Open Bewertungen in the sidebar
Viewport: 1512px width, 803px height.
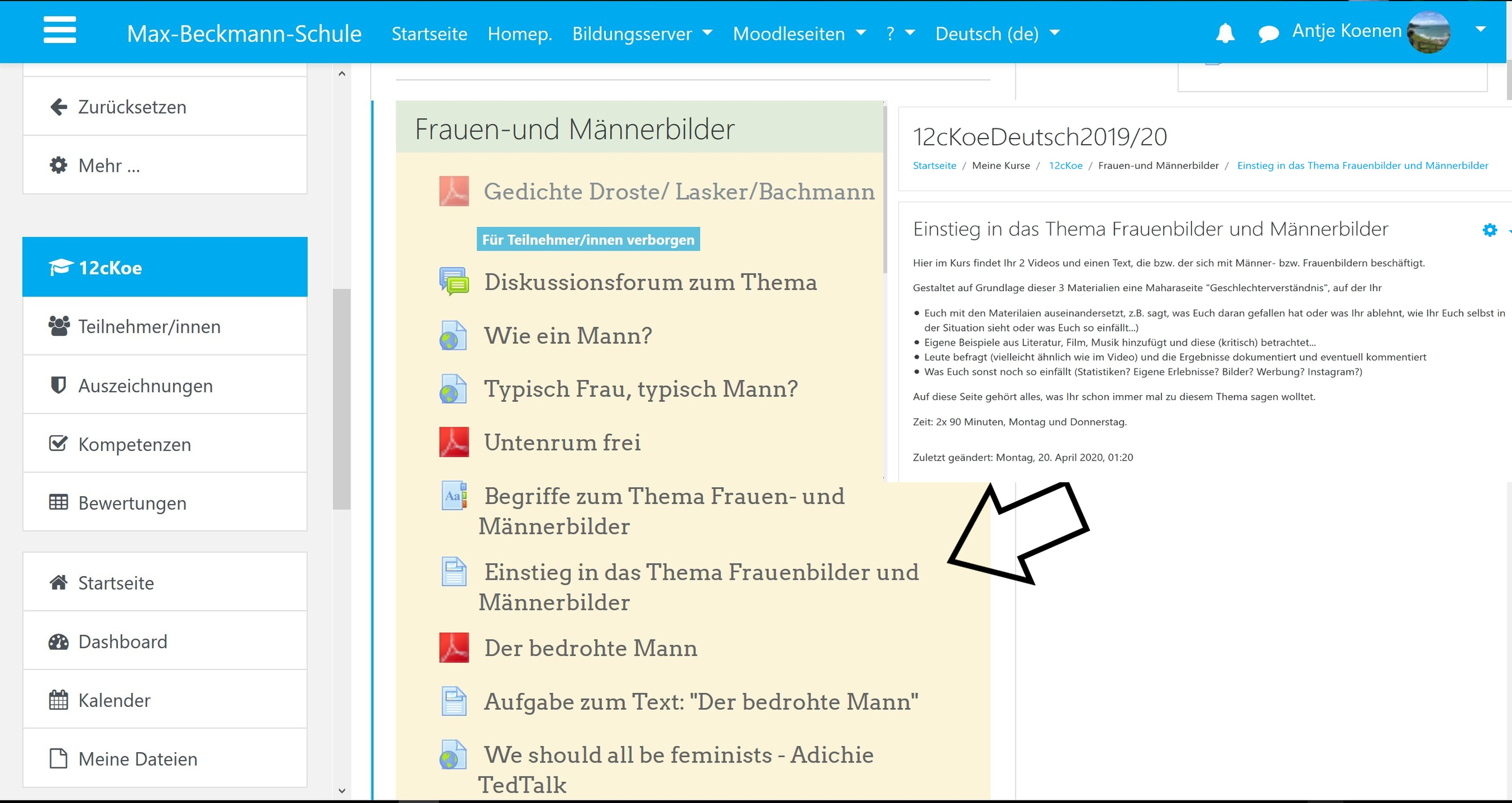point(132,503)
